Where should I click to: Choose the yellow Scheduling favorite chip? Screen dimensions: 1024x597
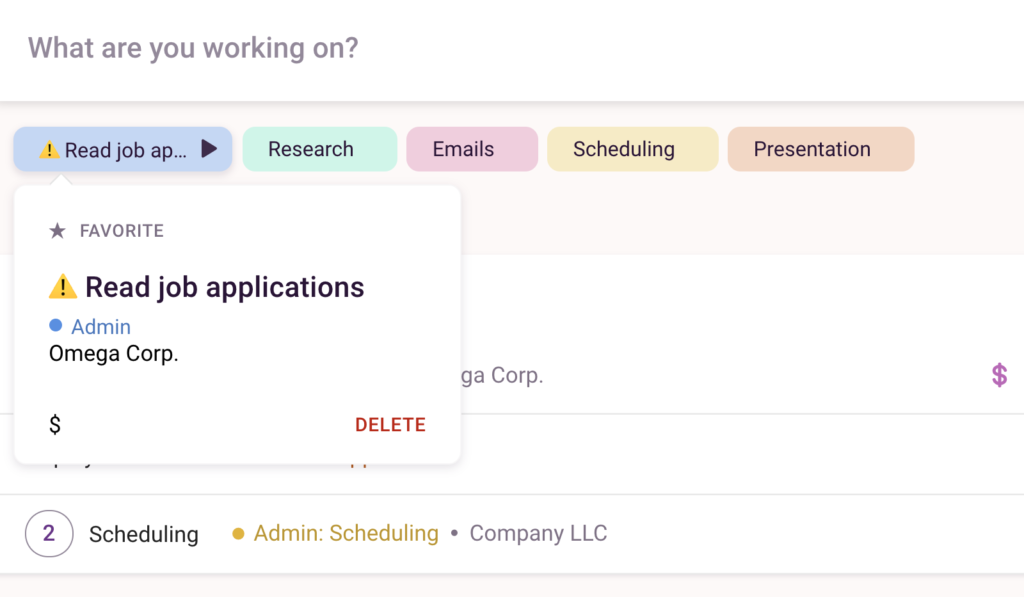coord(623,149)
